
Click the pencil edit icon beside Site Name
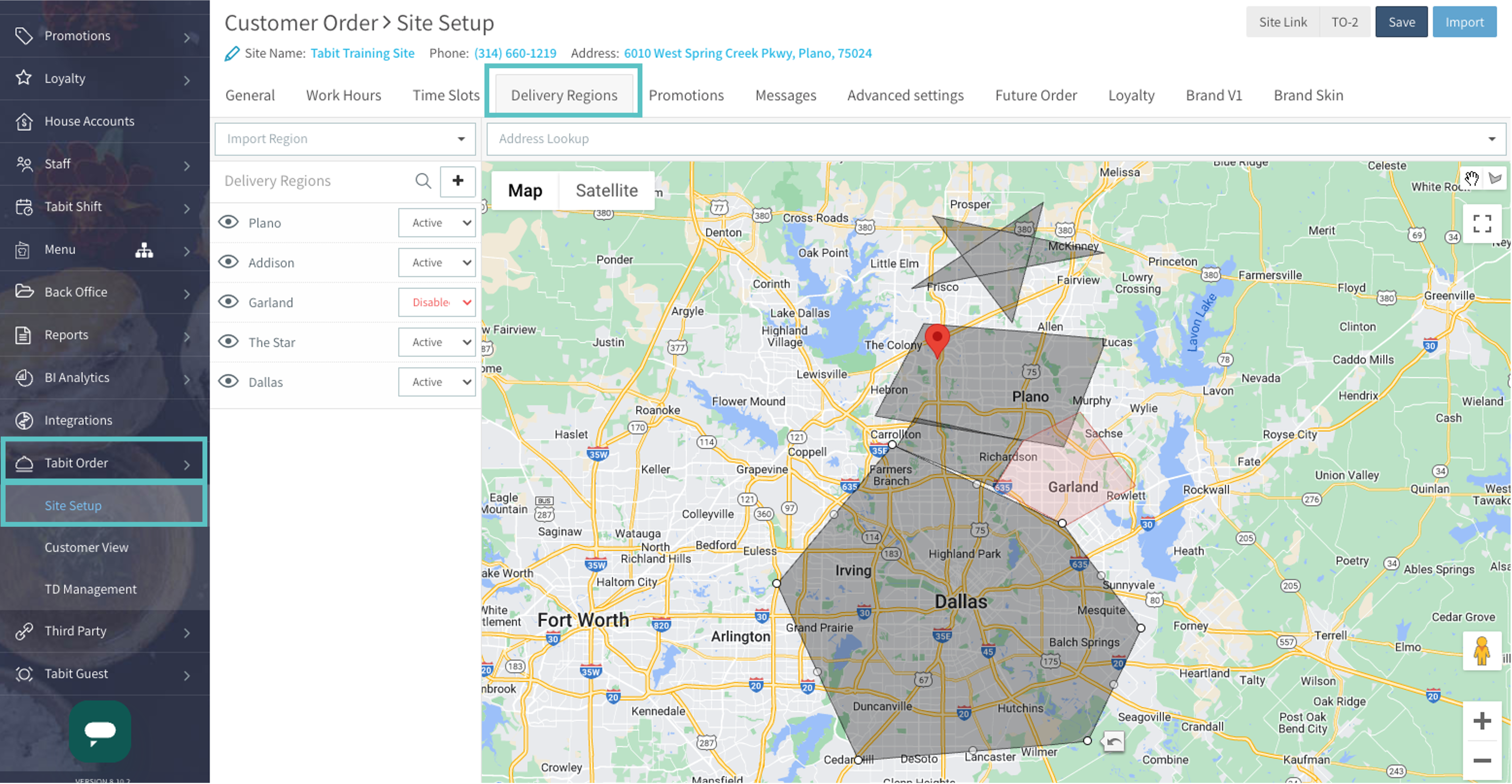coord(232,53)
